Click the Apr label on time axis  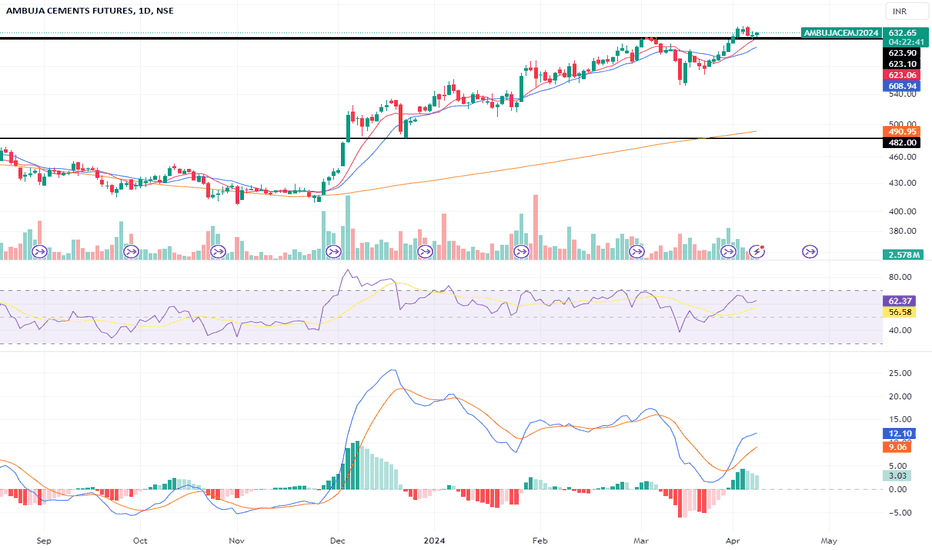coord(733,540)
